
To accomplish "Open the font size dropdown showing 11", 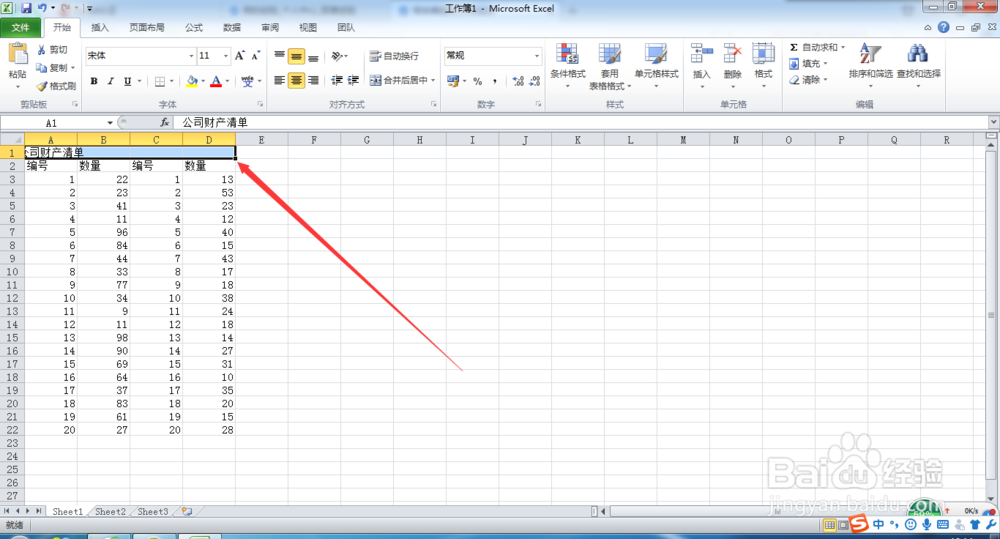I will tap(225, 55).
